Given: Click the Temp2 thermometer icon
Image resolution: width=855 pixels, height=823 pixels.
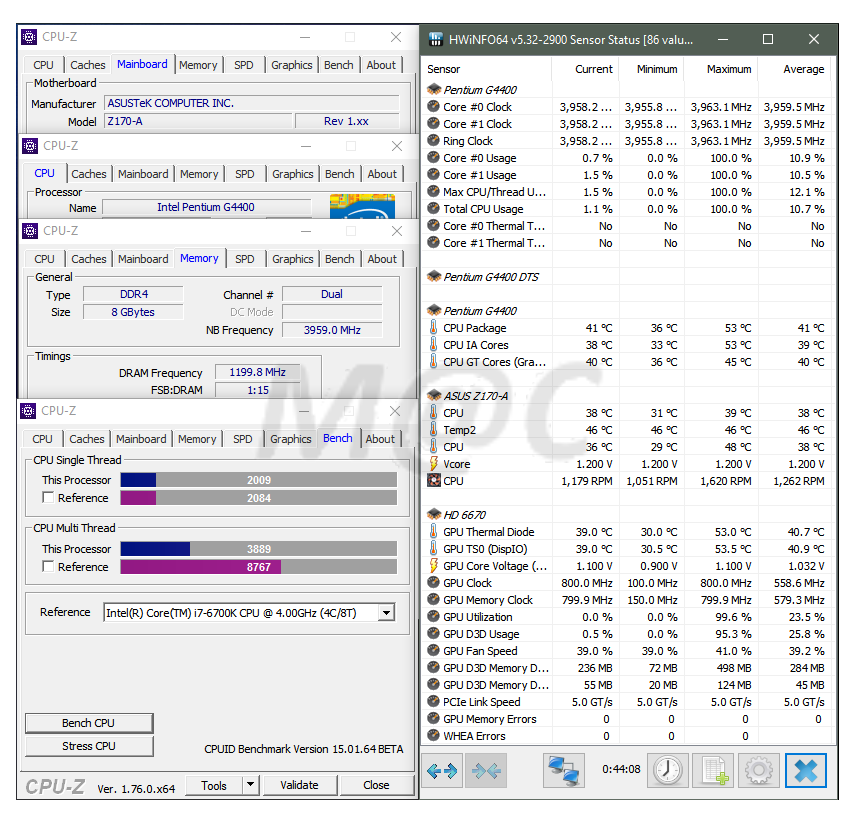Looking at the screenshot, I should (433, 429).
